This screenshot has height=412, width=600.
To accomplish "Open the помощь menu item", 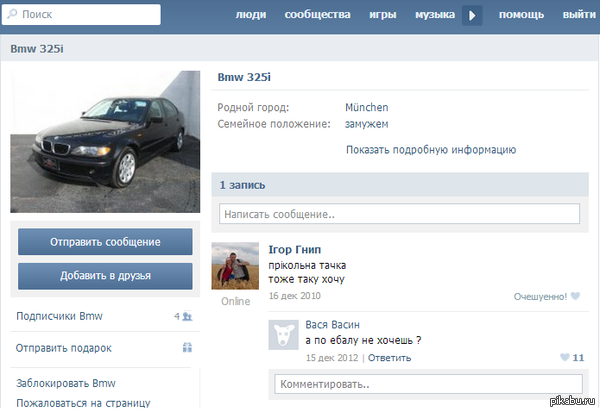I will coord(521,15).
